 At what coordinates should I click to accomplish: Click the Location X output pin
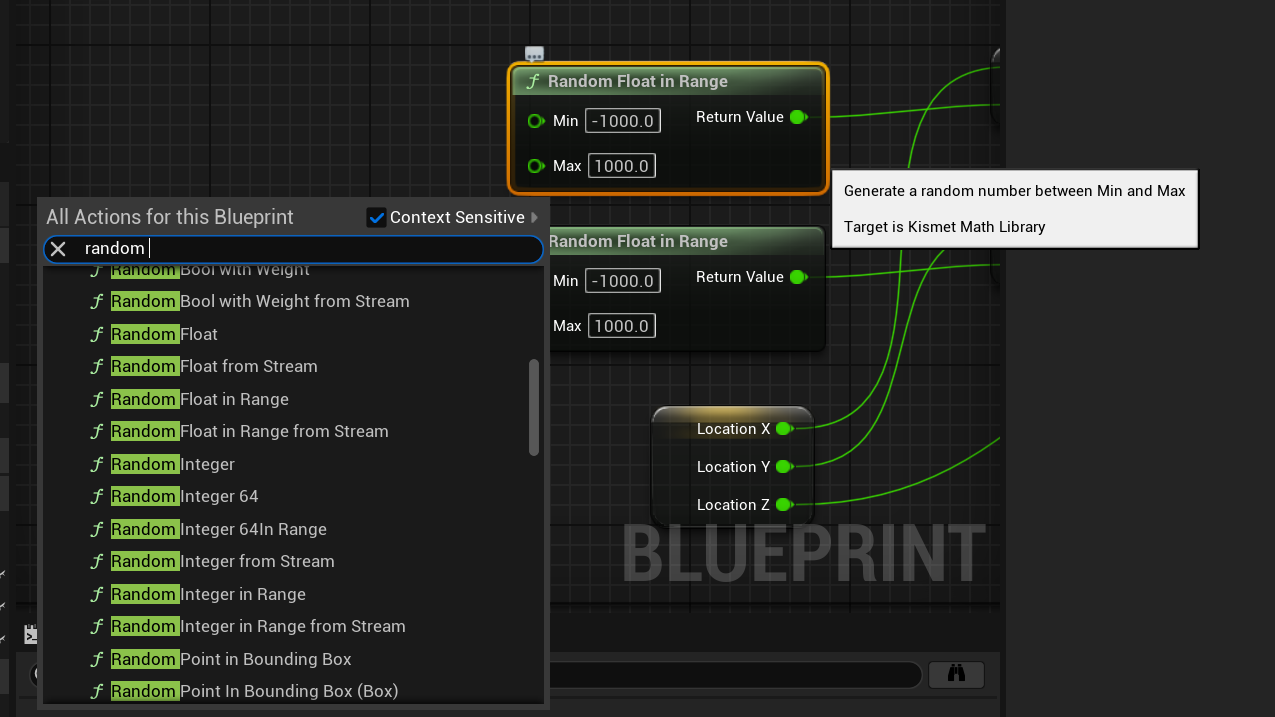coord(784,429)
